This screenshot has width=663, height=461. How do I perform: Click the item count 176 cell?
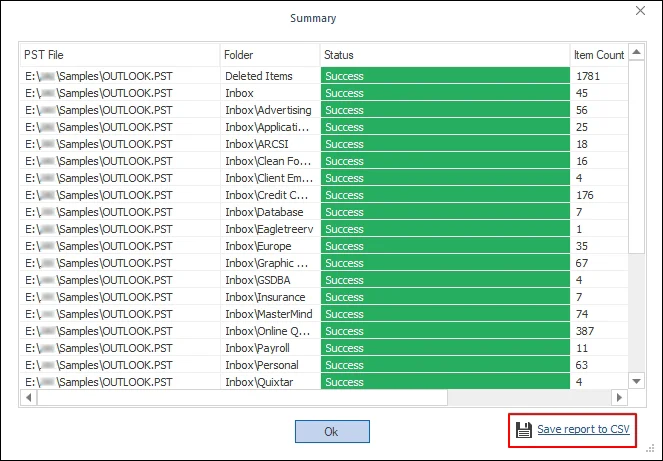click(x=599, y=195)
